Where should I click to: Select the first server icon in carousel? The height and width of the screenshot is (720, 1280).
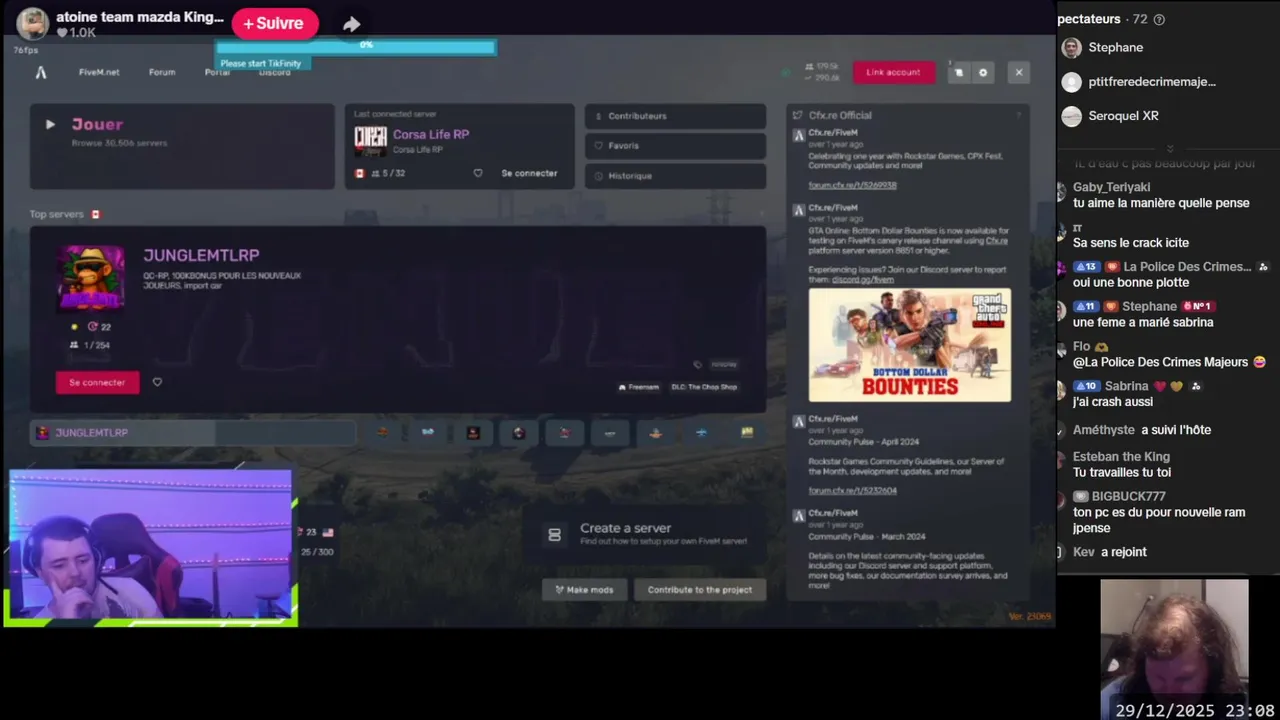(x=383, y=433)
